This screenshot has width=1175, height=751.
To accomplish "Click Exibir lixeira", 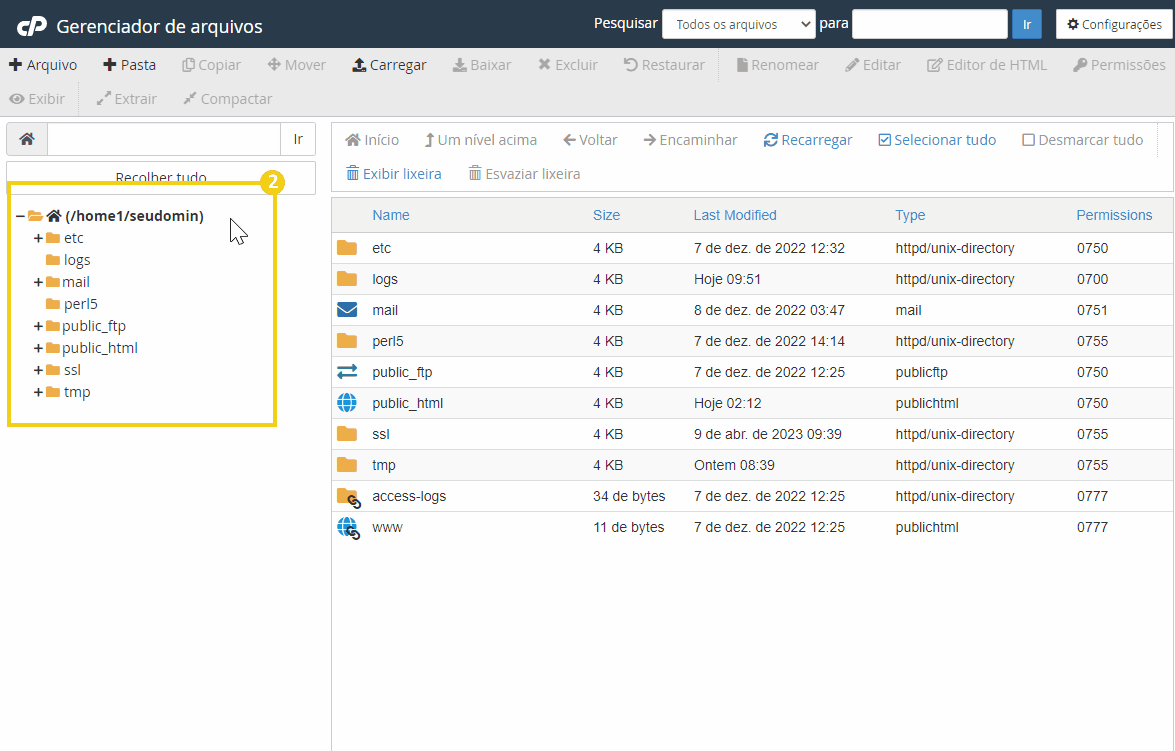I will (x=393, y=174).
